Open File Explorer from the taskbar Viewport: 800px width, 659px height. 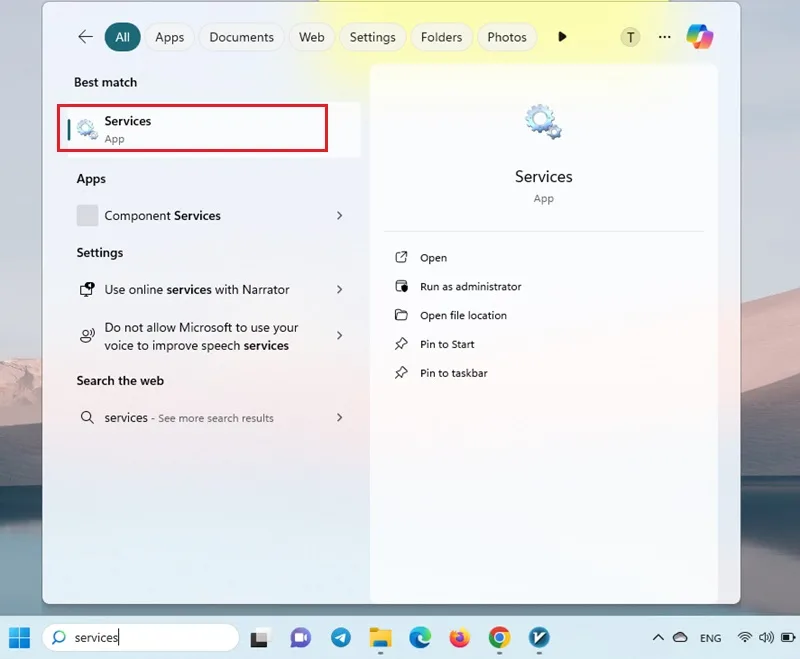(381, 638)
